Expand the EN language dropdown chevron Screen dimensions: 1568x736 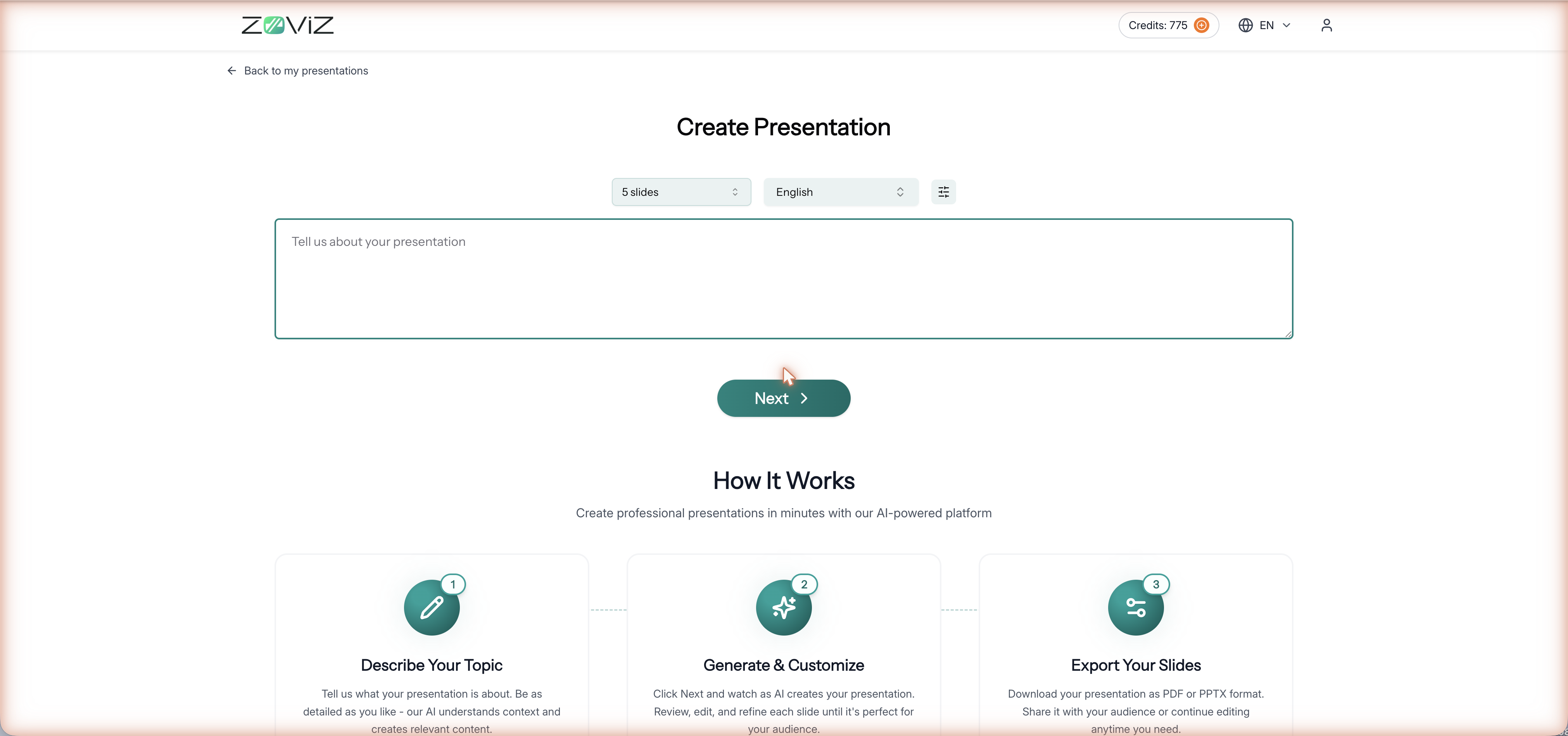pos(1286,25)
